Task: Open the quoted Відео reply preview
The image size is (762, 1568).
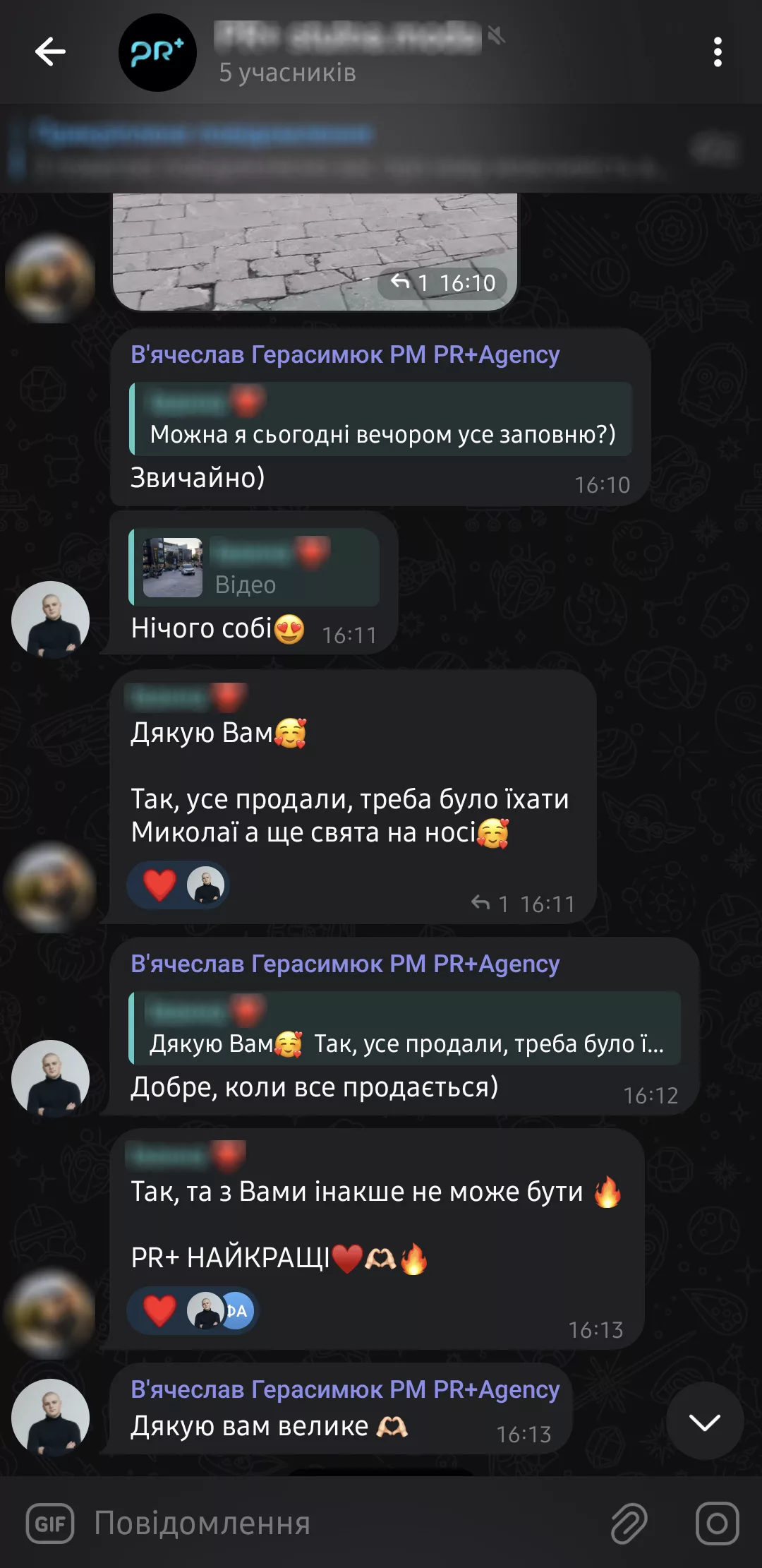Action: coord(254,567)
